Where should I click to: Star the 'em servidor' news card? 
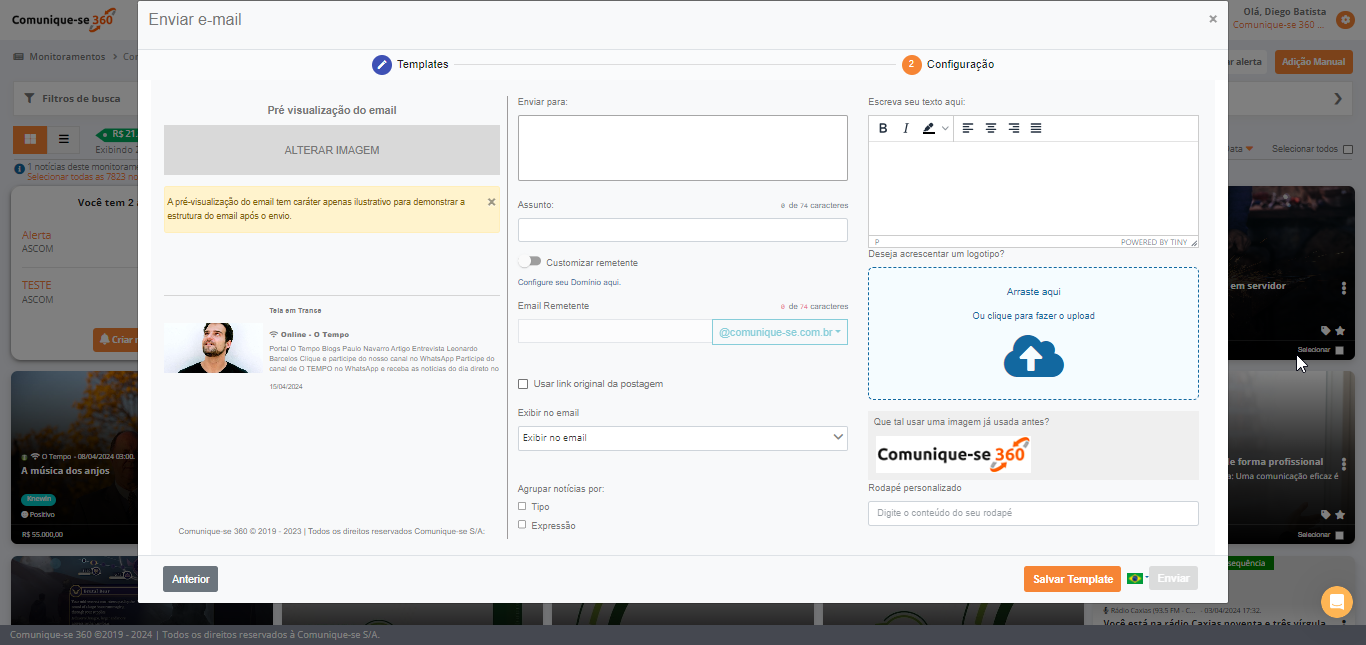pos(1340,331)
